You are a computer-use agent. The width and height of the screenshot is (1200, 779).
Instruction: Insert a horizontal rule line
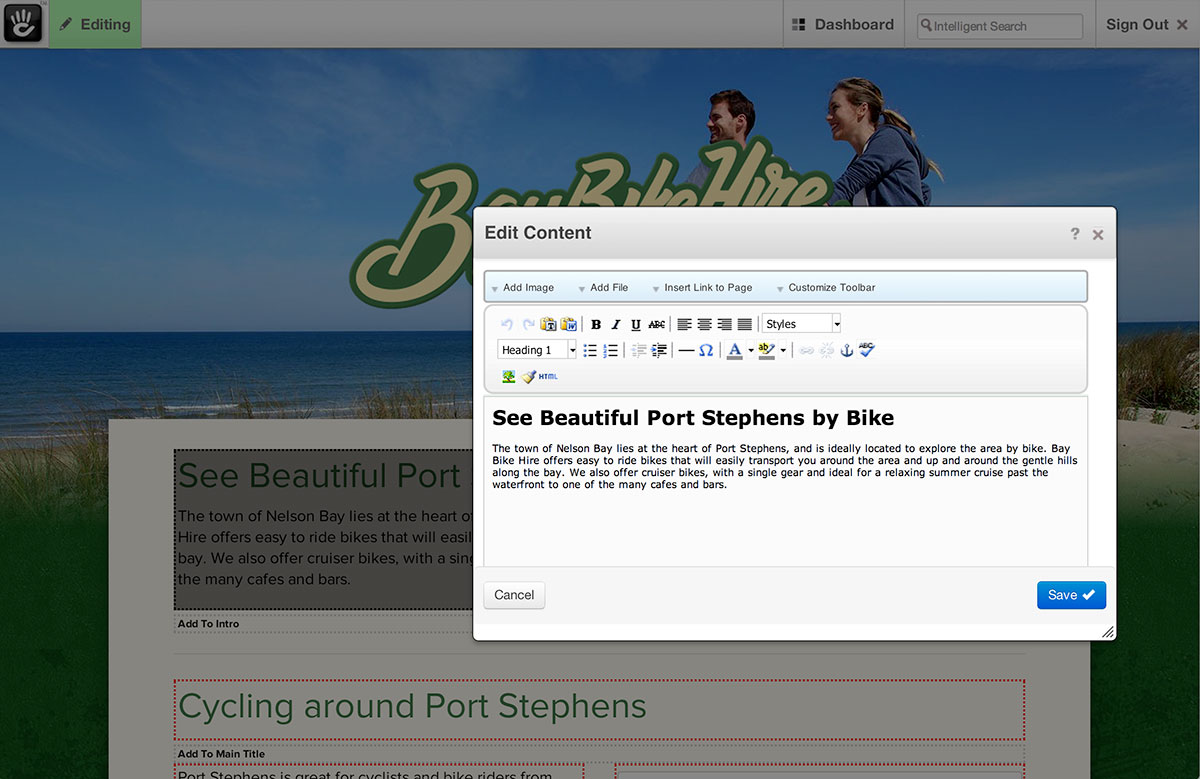pyautogui.click(x=686, y=350)
